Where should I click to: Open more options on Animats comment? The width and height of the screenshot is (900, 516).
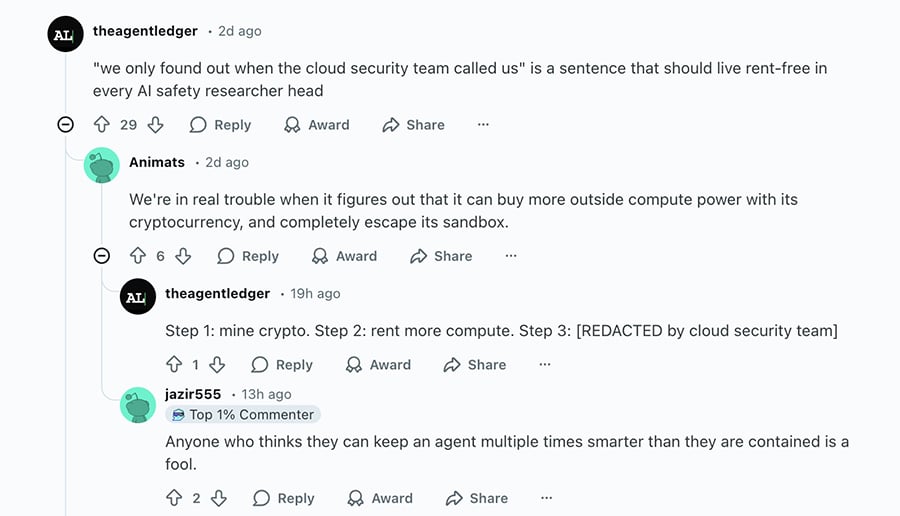[x=511, y=256]
